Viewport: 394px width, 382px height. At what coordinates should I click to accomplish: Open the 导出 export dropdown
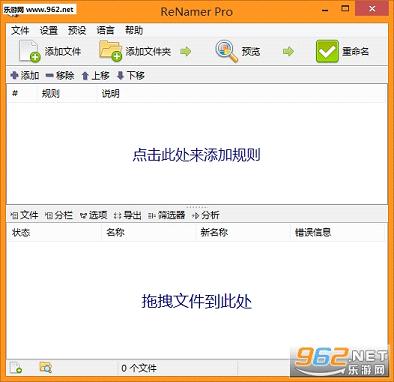pos(128,215)
